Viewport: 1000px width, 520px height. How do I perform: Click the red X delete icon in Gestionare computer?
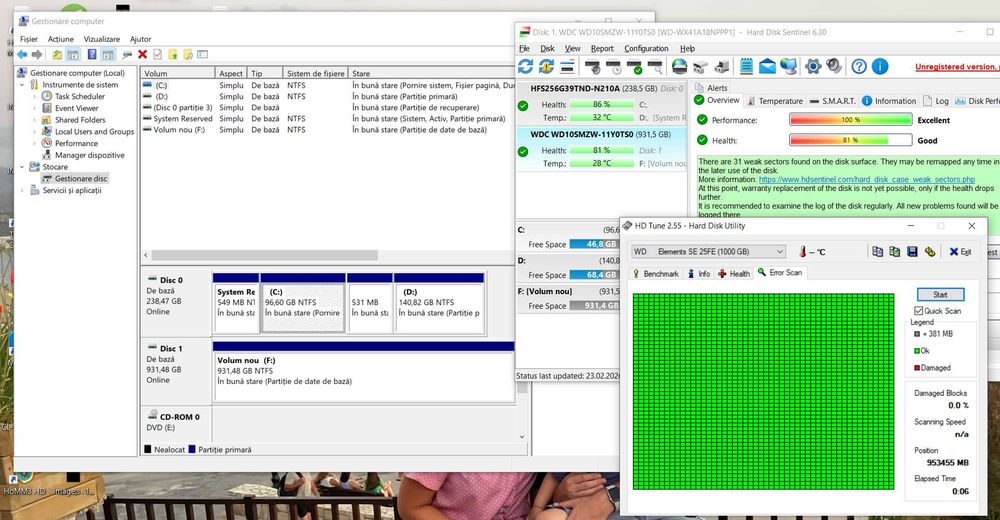tap(143, 55)
